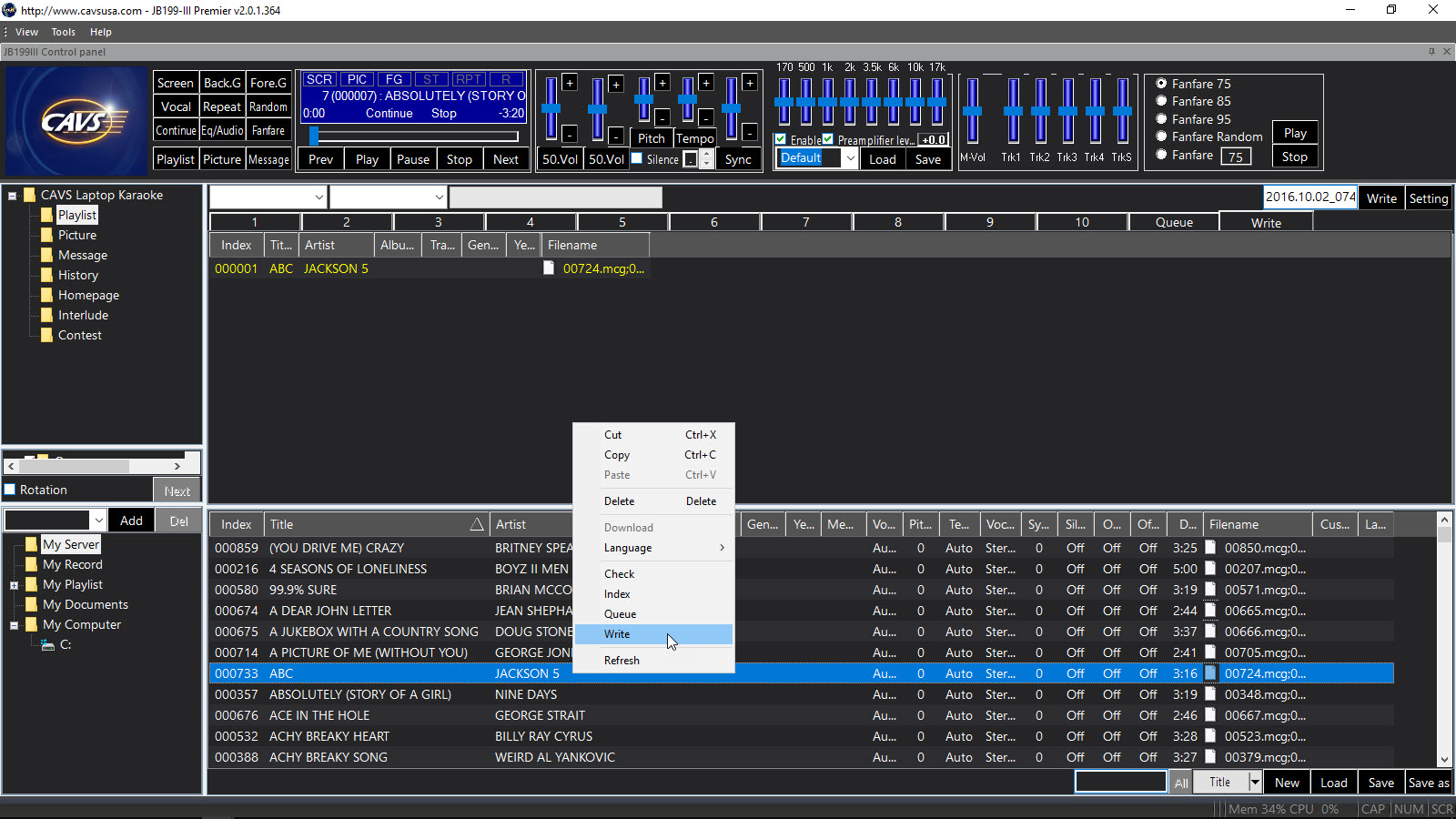Screen dimensions: 1456x819
Task: Toggle the Preamplifier level checkbox
Action: 828,139
